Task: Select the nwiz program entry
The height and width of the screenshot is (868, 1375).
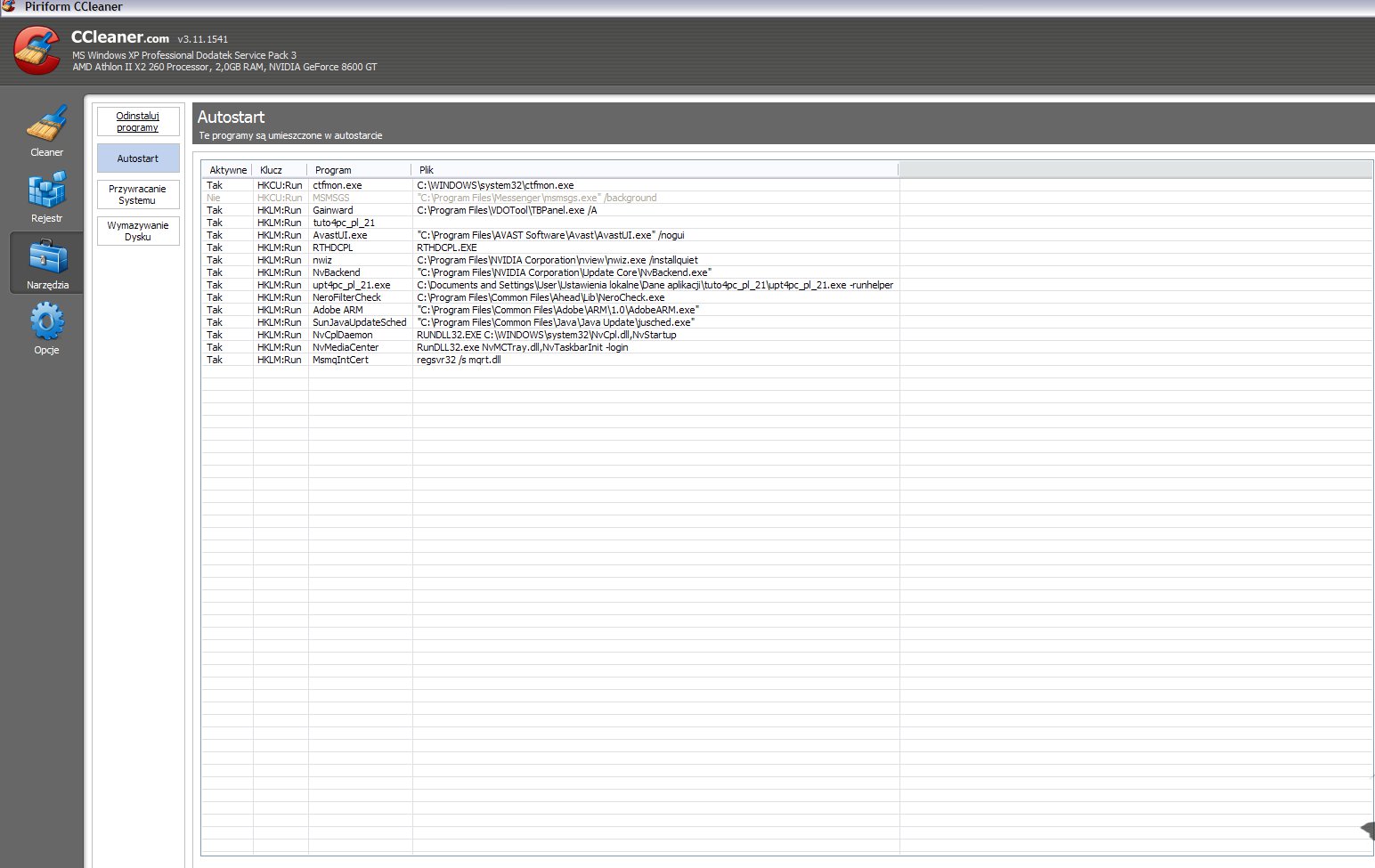Action: point(322,260)
